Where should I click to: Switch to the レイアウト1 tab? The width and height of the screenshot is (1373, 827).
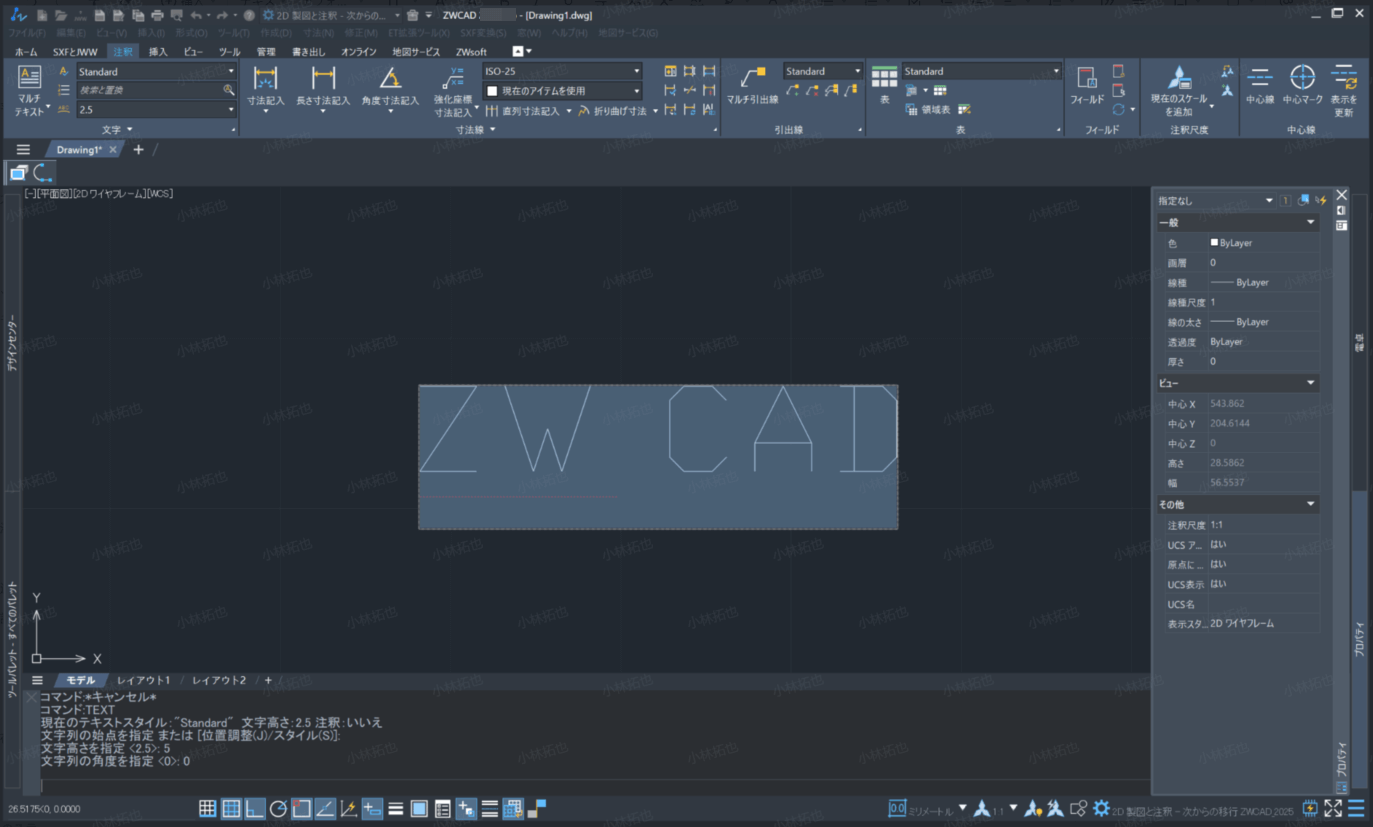[x=143, y=680]
